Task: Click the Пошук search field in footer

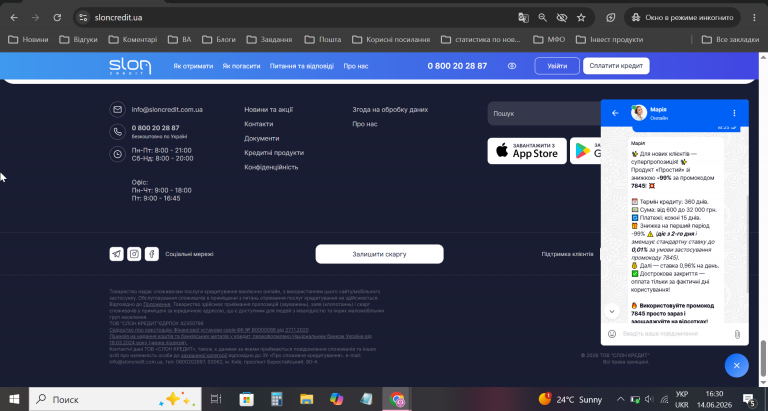Action: point(544,114)
